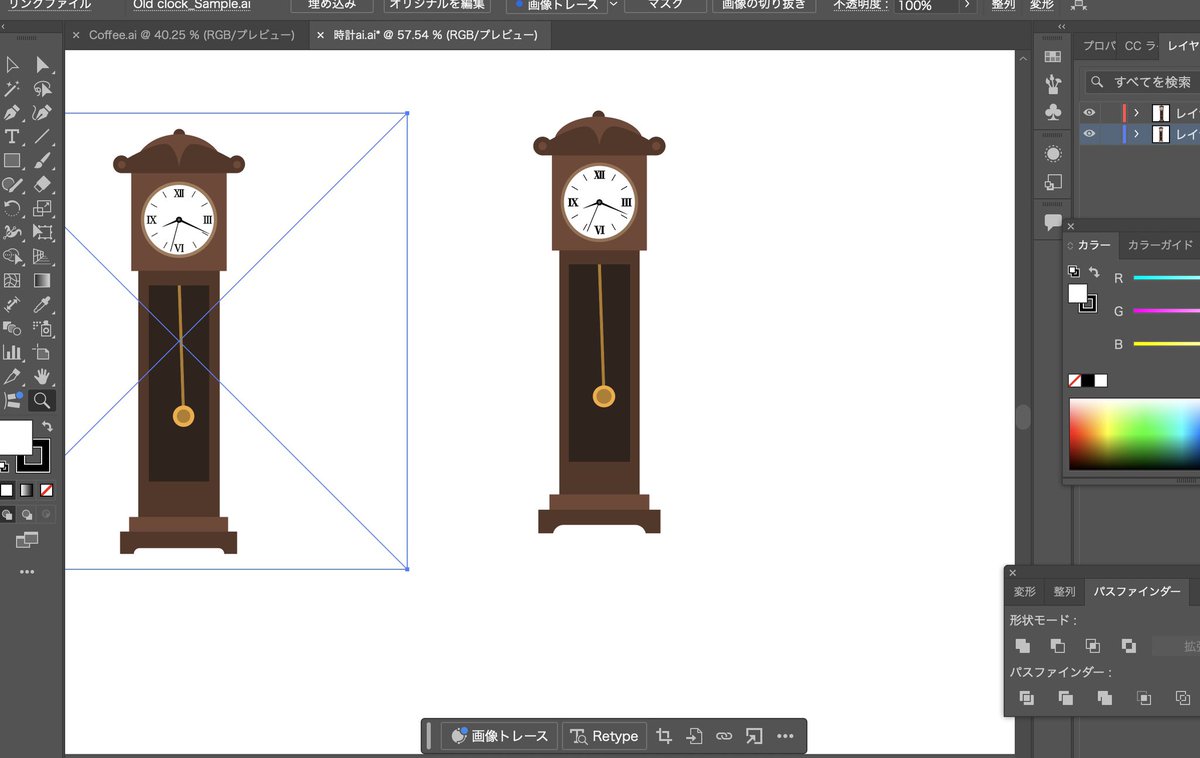Select the Line Segment tool
The width and height of the screenshot is (1200, 758).
tap(42, 137)
